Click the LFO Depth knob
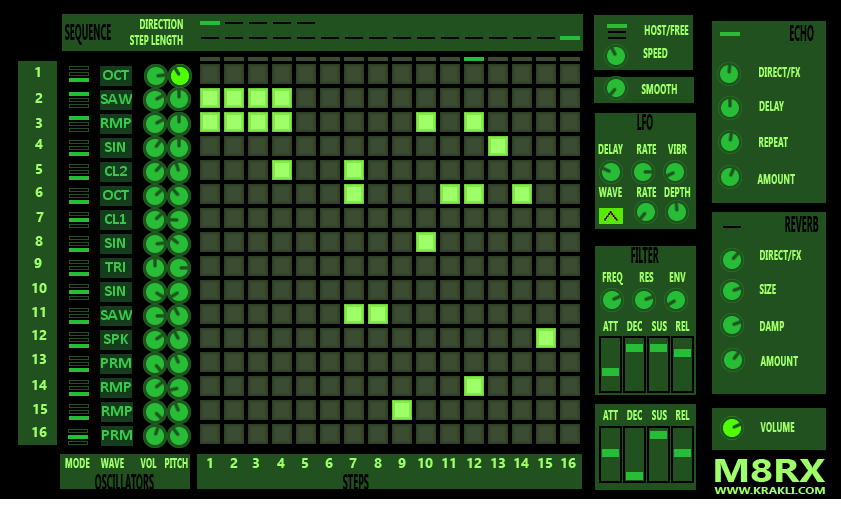The height and width of the screenshot is (505, 841). click(677, 212)
